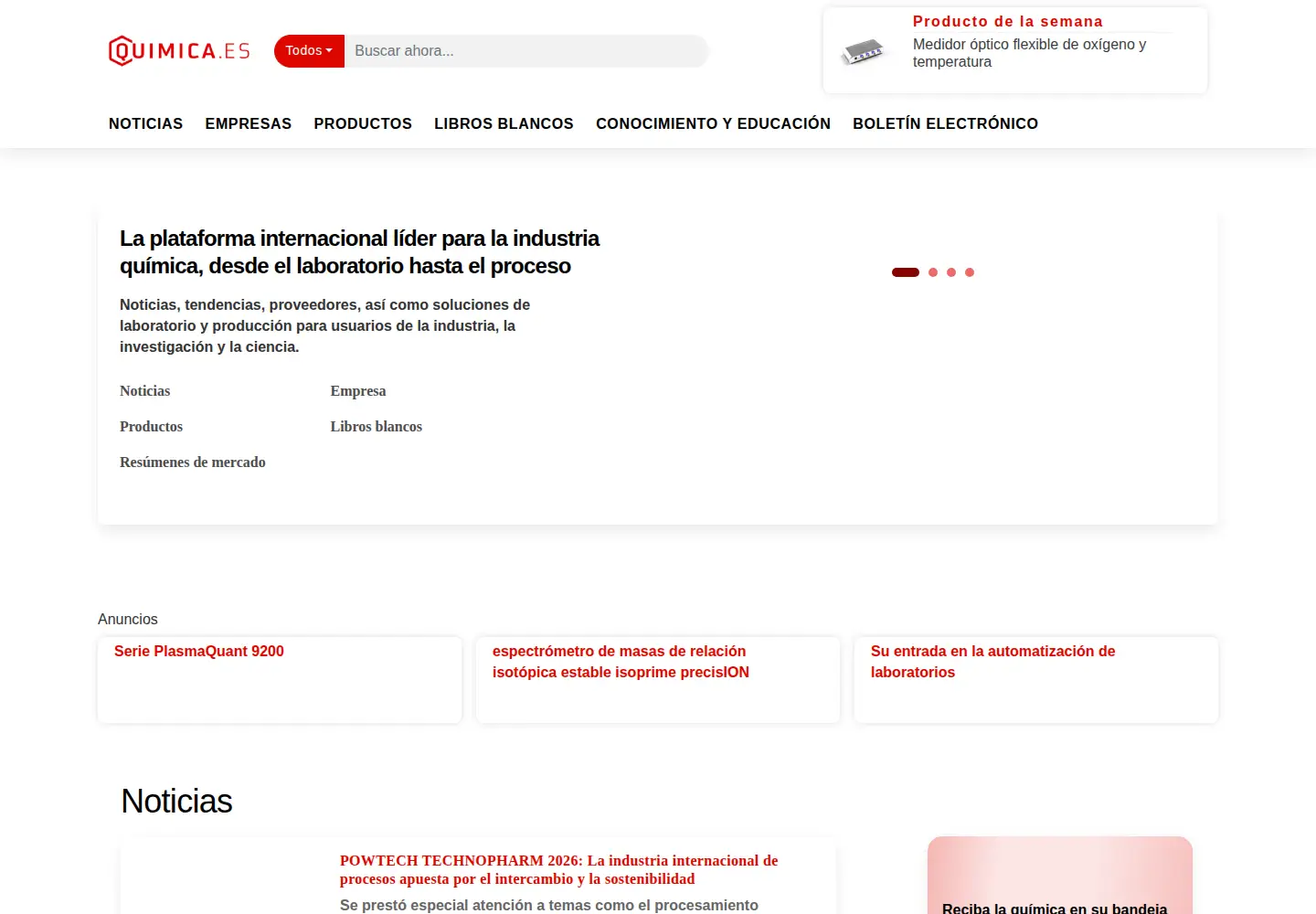Follow the 'Resúmenes de mercado' link
Screen dimensions: 1316x914
click(193, 462)
